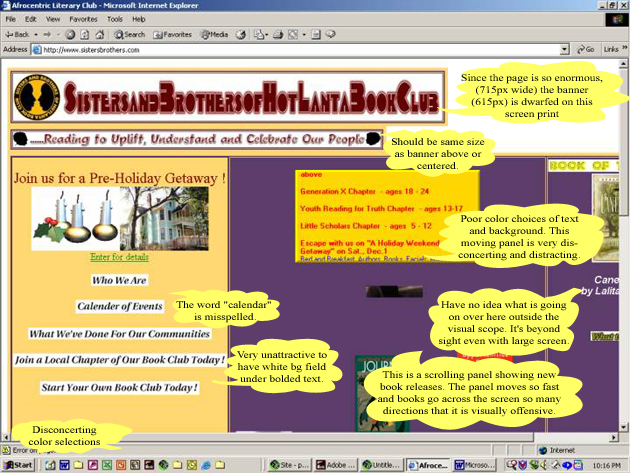
Task: Open the 'Who We Are' link
Action: 119,280
